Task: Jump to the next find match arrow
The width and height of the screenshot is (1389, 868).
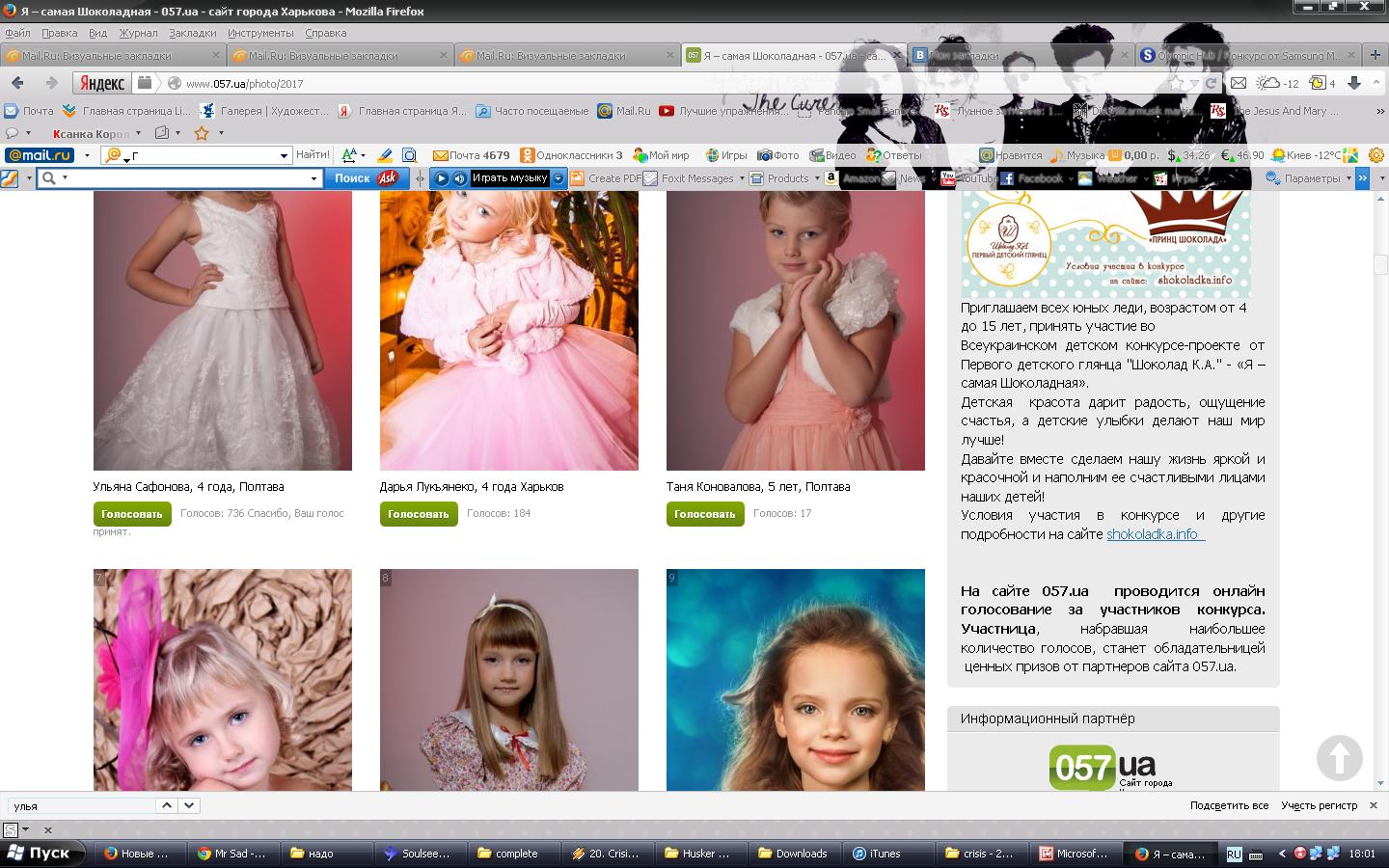Action: 189,805
